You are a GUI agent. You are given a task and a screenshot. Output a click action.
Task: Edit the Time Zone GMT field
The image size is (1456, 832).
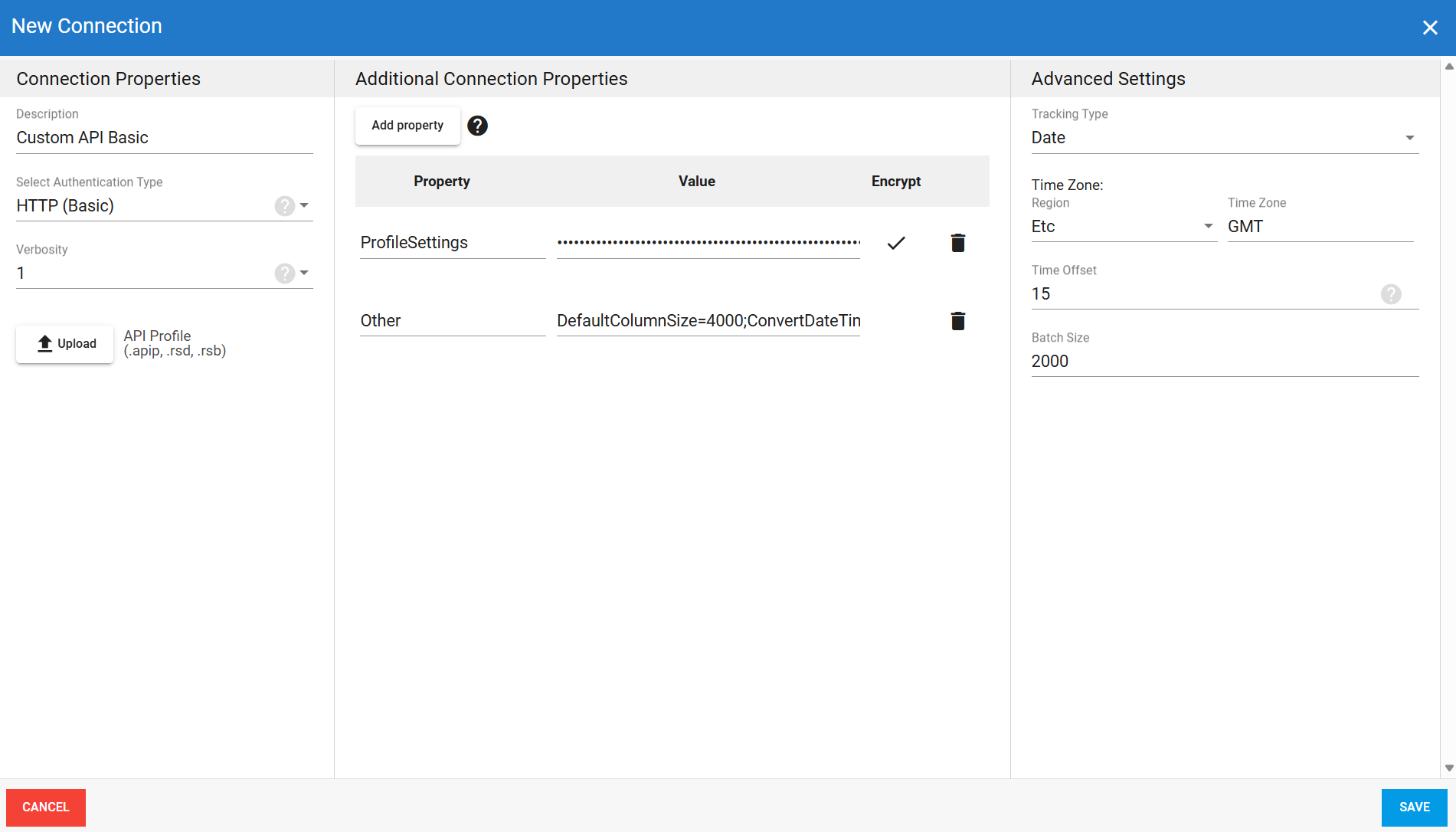pyautogui.click(x=1320, y=227)
